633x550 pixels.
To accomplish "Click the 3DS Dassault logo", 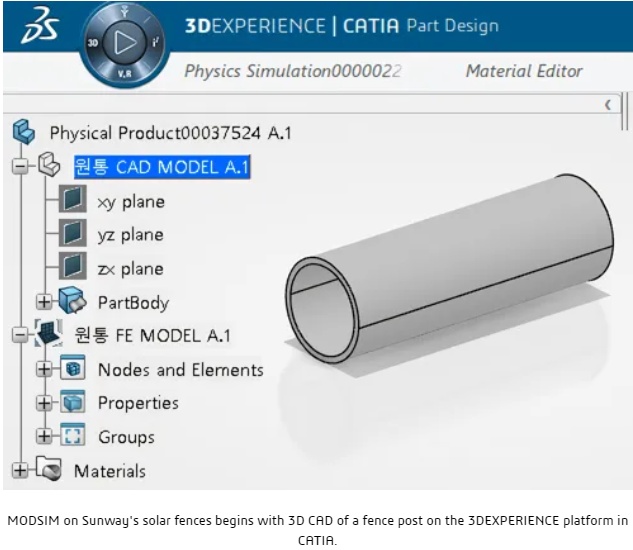I will pyautogui.click(x=40, y=25).
